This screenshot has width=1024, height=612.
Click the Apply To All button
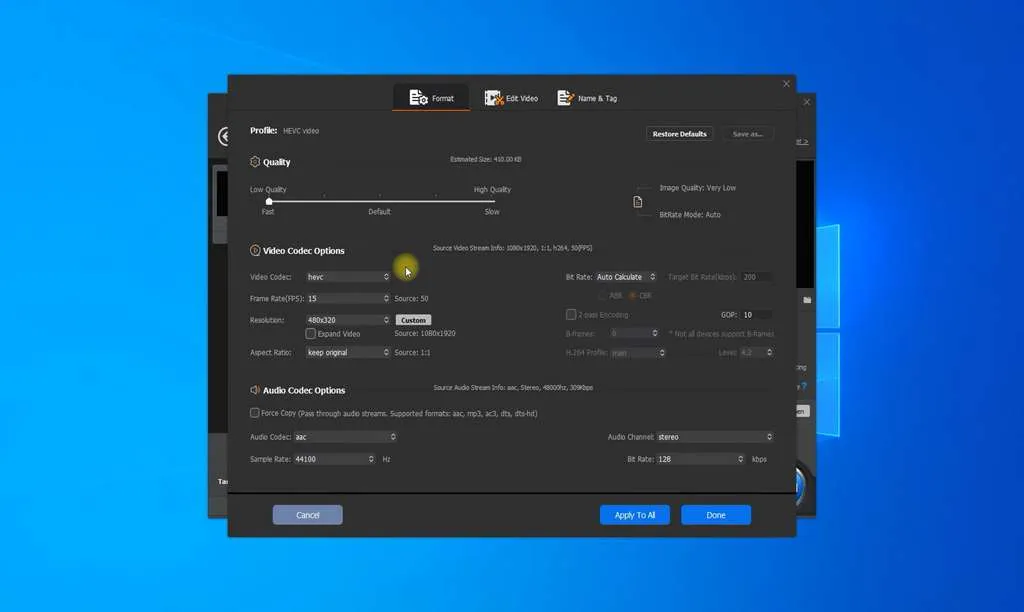pos(634,514)
